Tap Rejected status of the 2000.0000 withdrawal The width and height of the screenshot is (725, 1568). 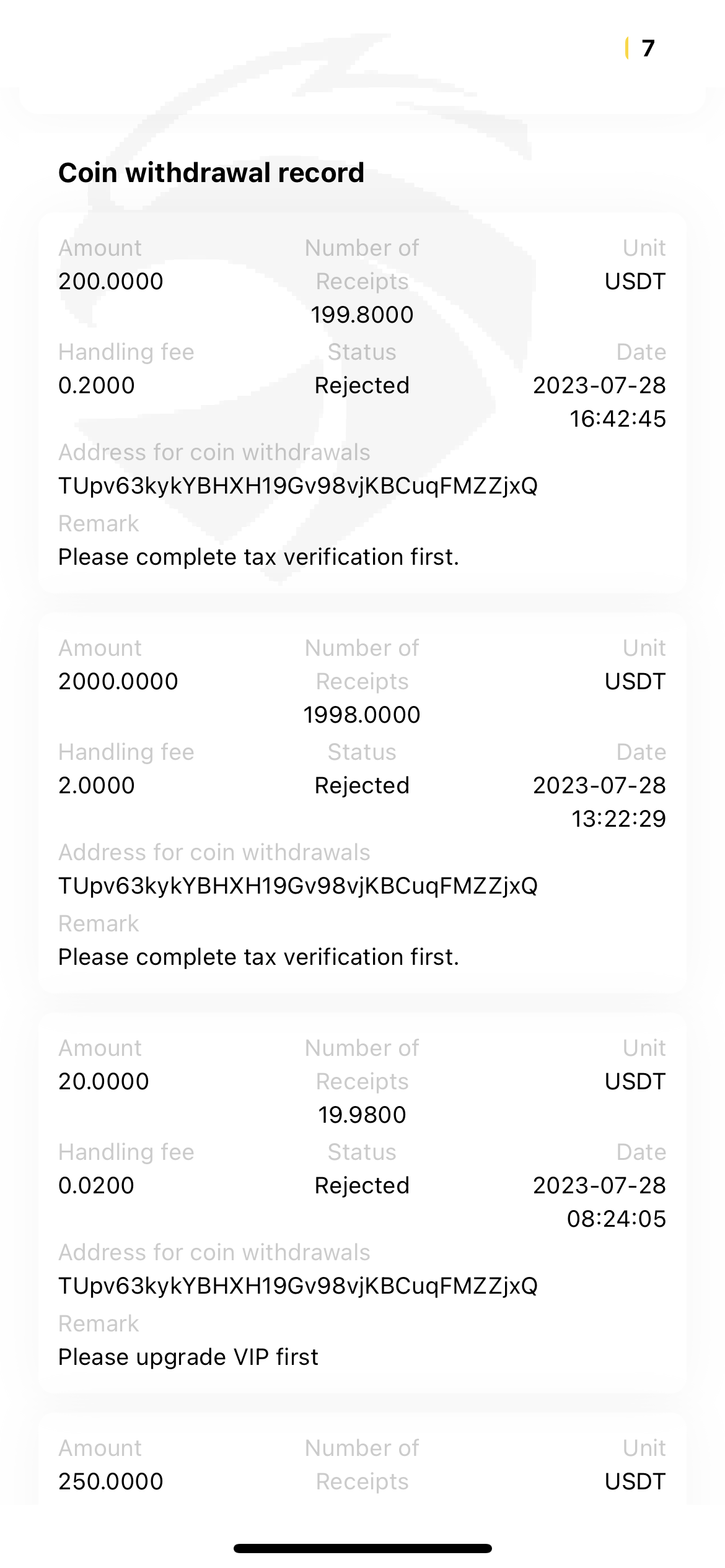point(362,785)
